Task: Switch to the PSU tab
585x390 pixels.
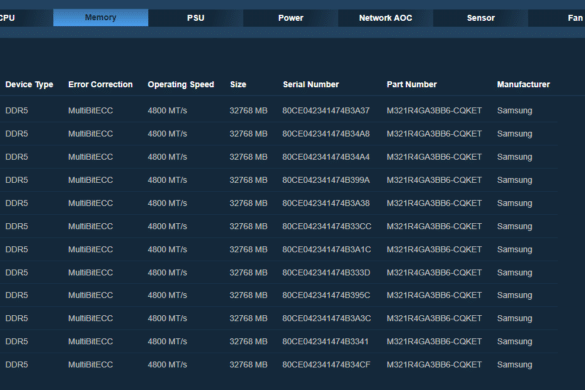Action: coord(195,18)
